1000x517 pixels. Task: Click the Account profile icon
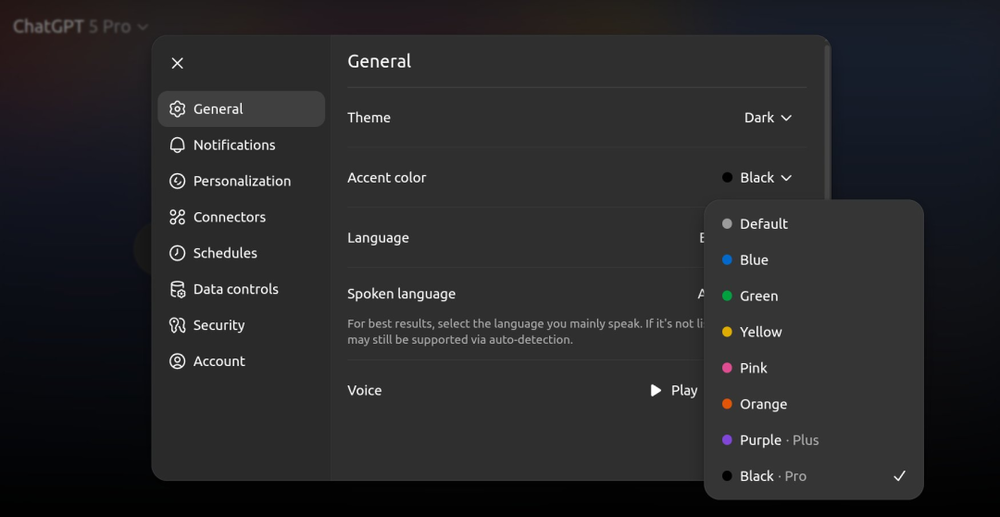tap(177, 361)
